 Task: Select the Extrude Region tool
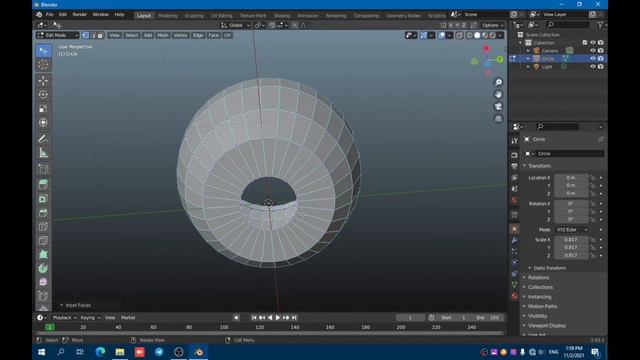[43, 184]
